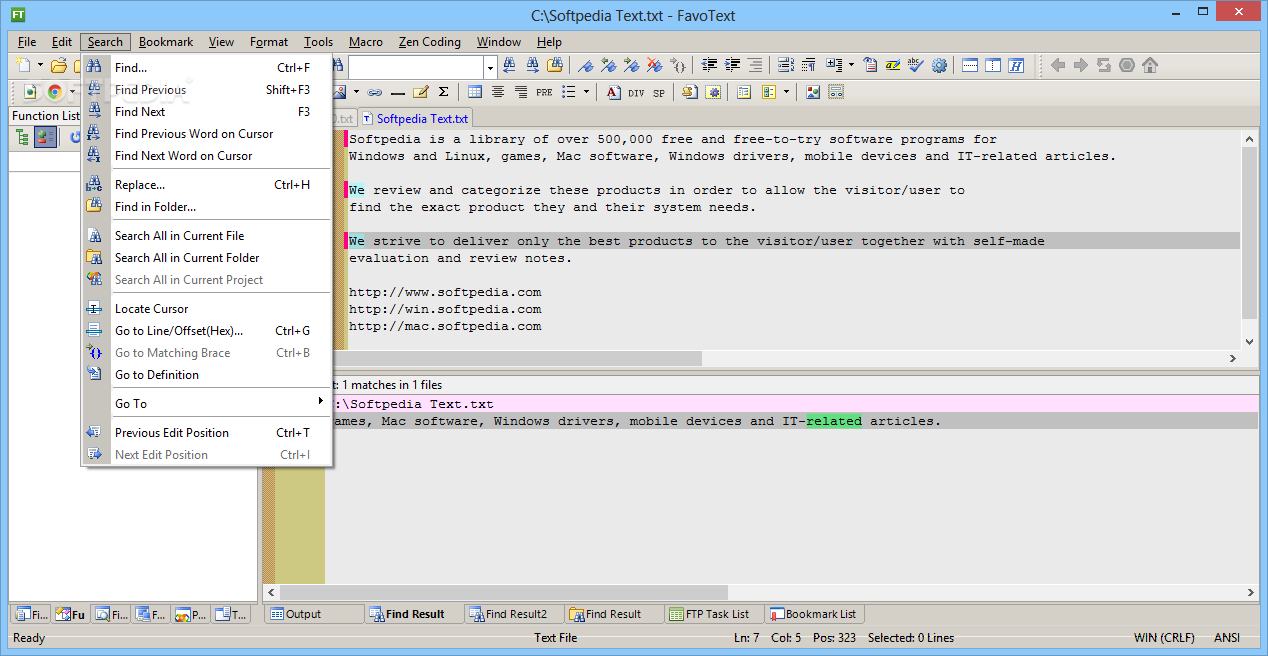Open the Macro menu
The width and height of the screenshot is (1268, 656).
click(x=366, y=42)
